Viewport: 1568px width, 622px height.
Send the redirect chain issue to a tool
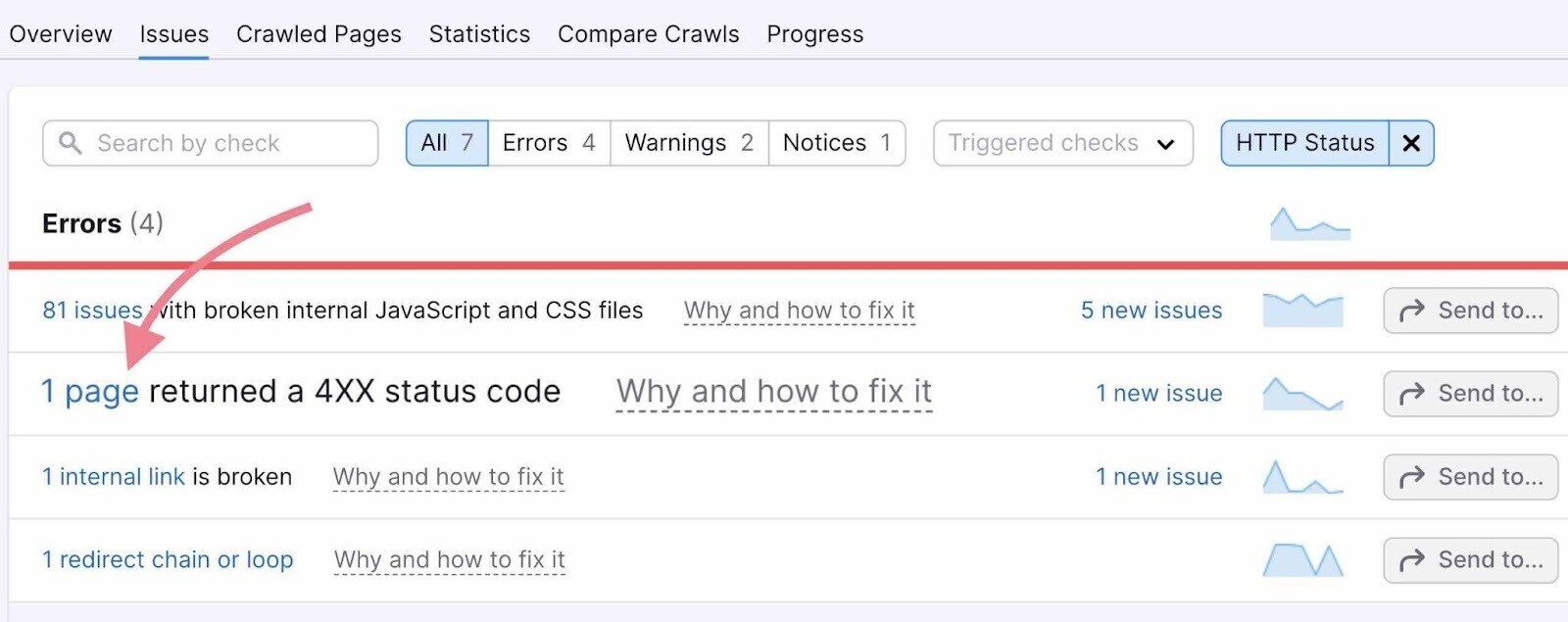point(1470,560)
